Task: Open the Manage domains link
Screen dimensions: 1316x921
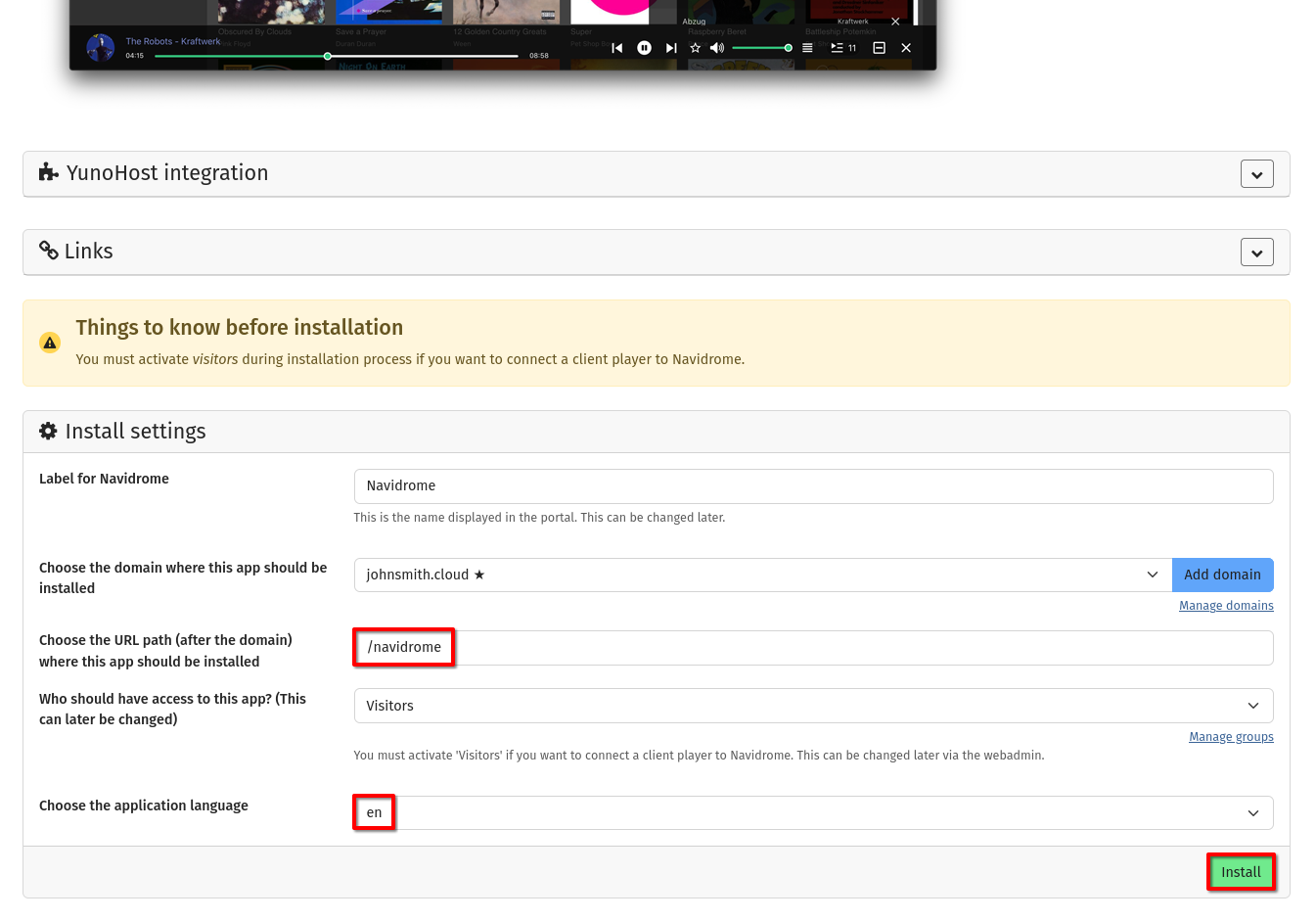Action: click(x=1226, y=606)
